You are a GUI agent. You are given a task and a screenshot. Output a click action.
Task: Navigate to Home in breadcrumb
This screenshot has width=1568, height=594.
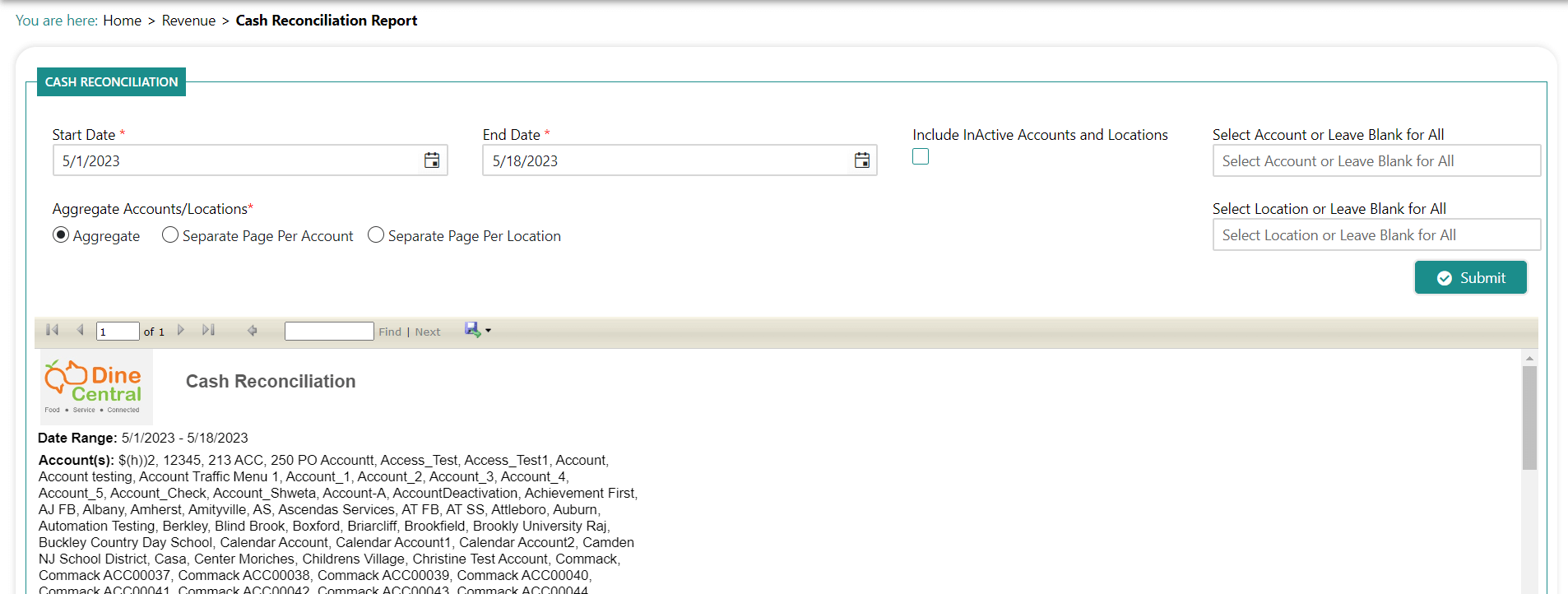pos(122,21)
